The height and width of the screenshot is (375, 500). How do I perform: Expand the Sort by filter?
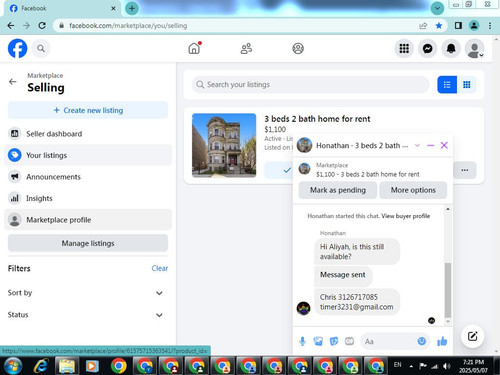[x=88, y=293]
